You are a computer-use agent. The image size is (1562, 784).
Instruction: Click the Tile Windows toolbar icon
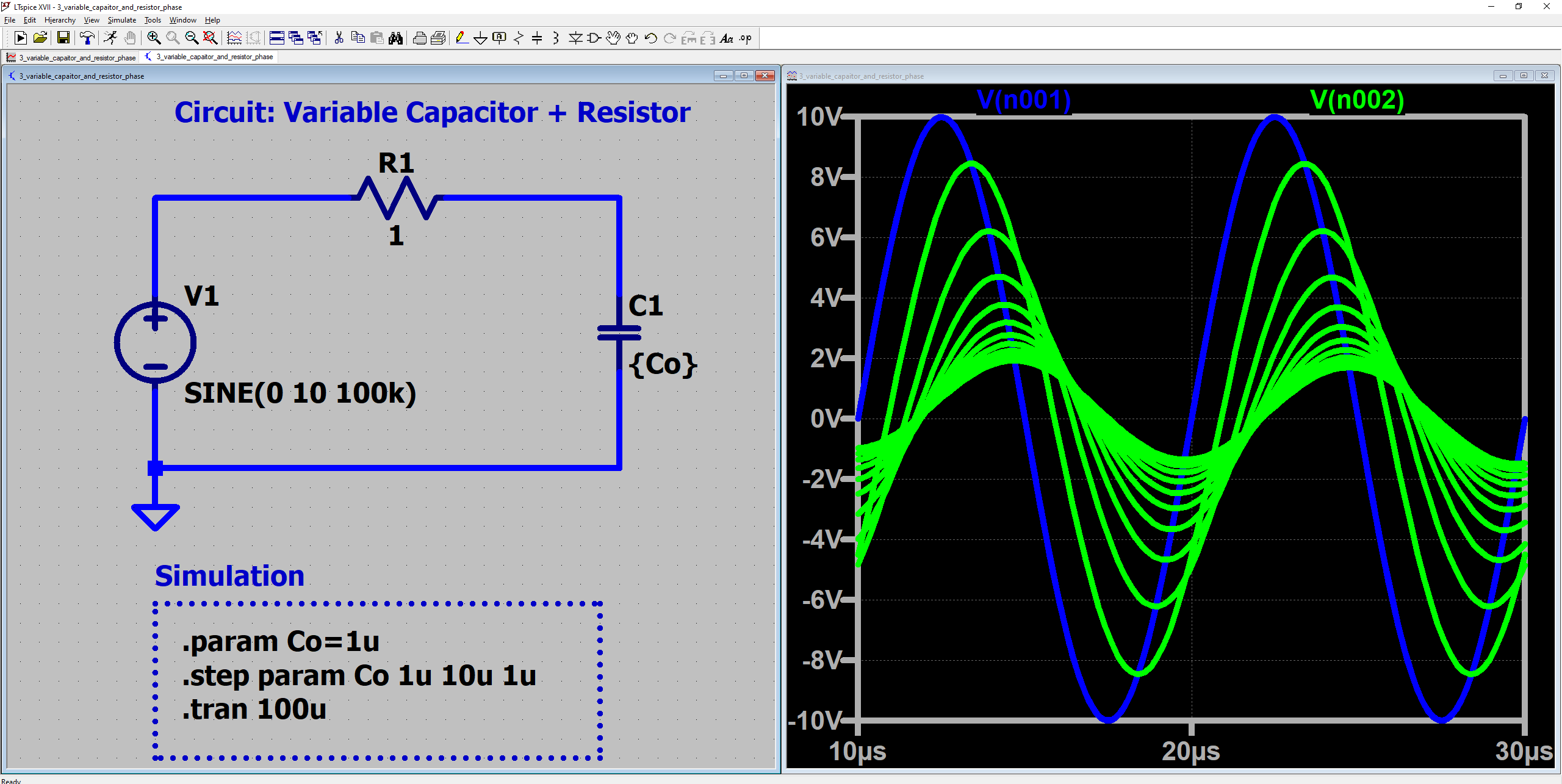(276, 38)
